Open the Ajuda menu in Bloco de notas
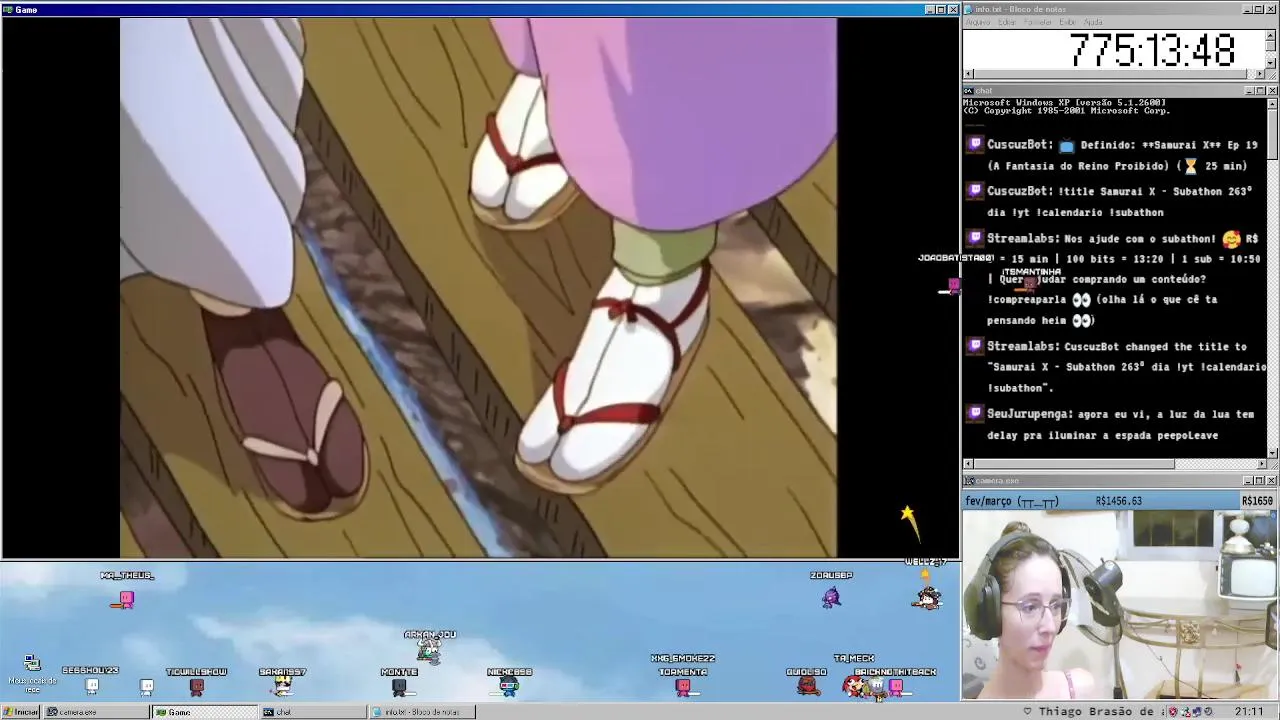 (x=1093, y=22)
